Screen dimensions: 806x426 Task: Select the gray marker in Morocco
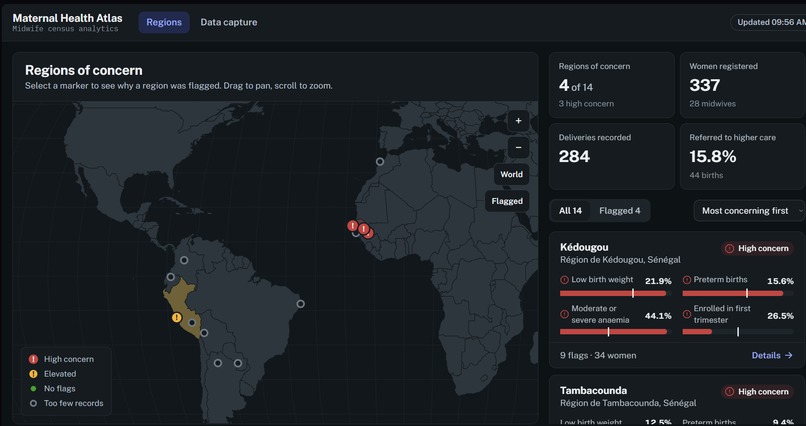click(x=380, y=161)
